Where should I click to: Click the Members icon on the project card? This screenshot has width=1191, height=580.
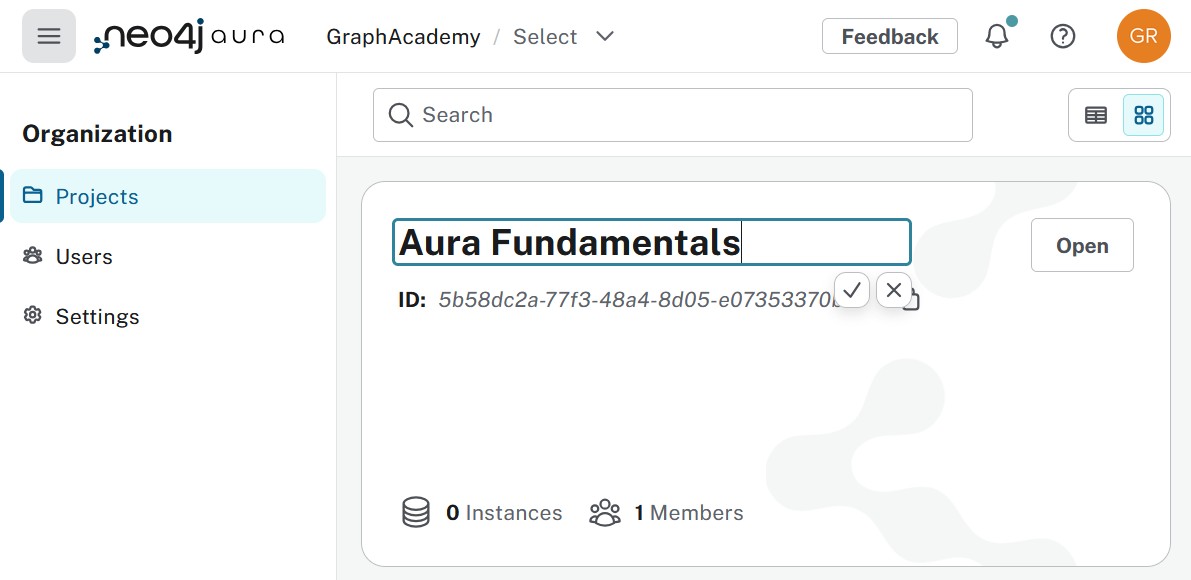click(x=605, y=512)
